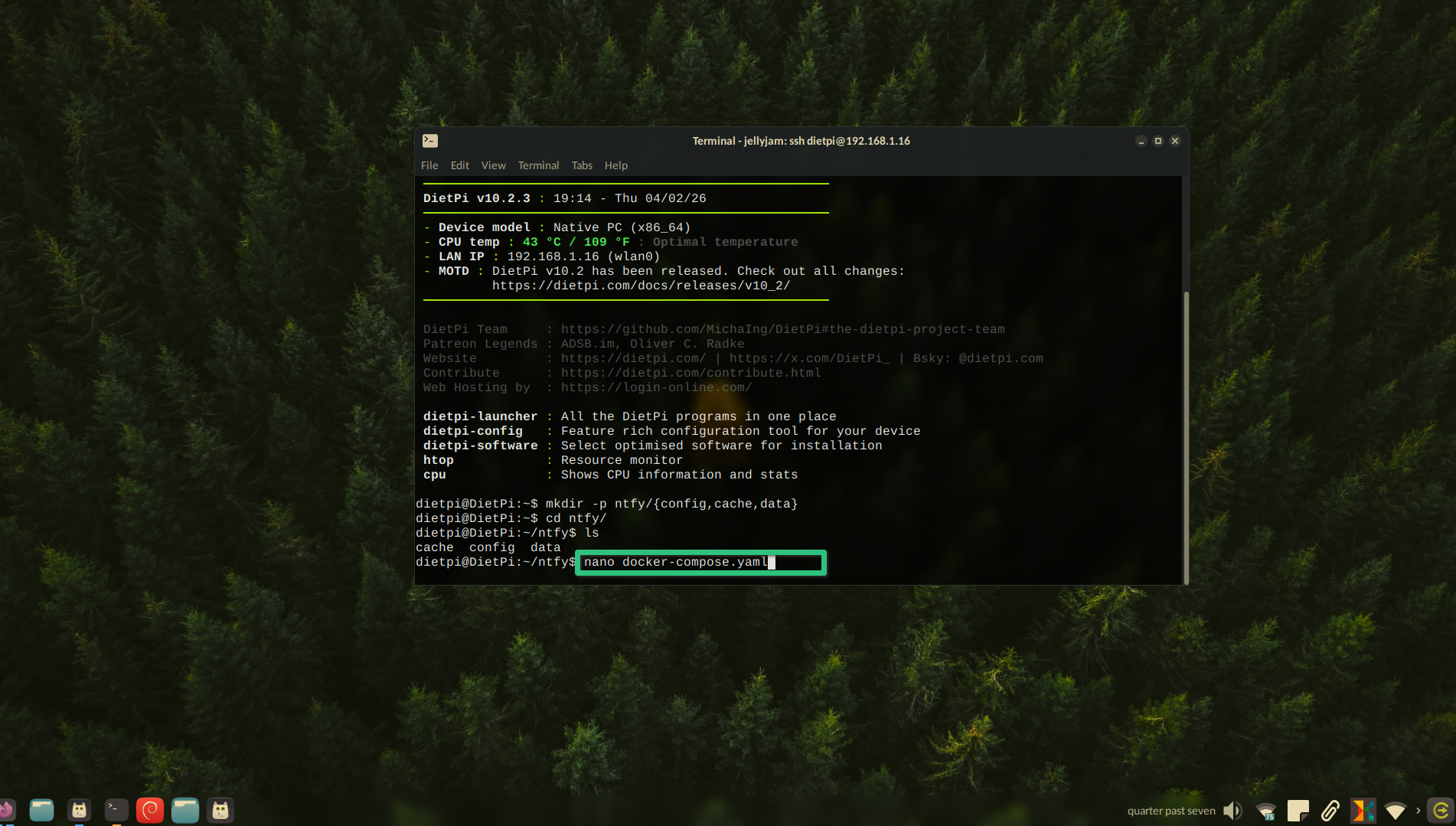Click the LAN IP '192.168.1.16 (wlan0)' text
This screenshot has height=826, width=1456.
583,256
